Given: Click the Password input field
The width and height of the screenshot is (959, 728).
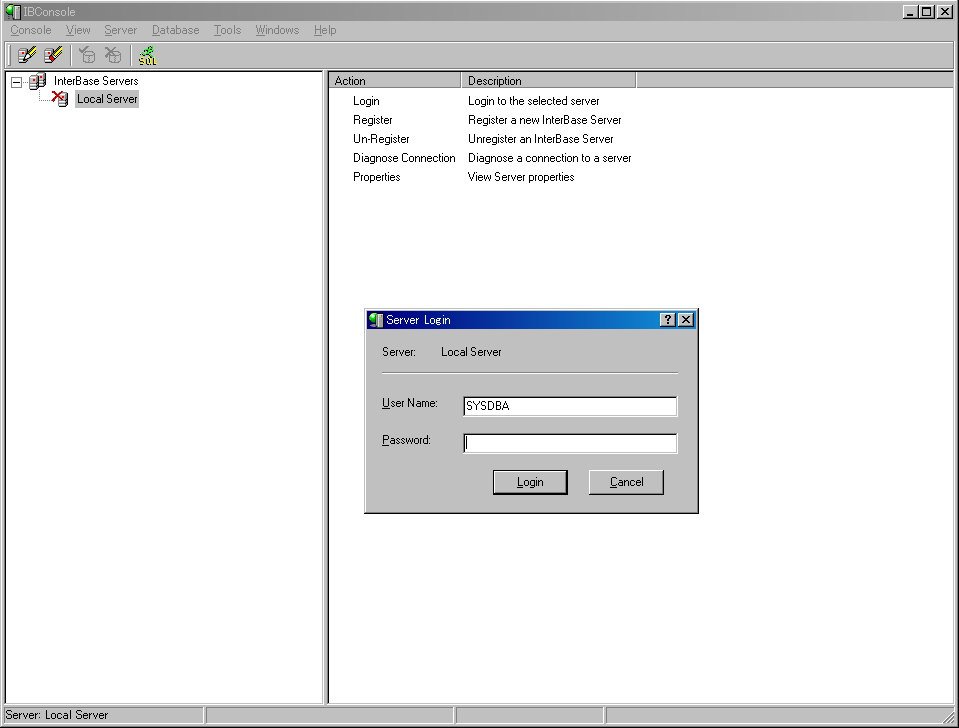Looking at the screenshot, I should click(570, 443).
